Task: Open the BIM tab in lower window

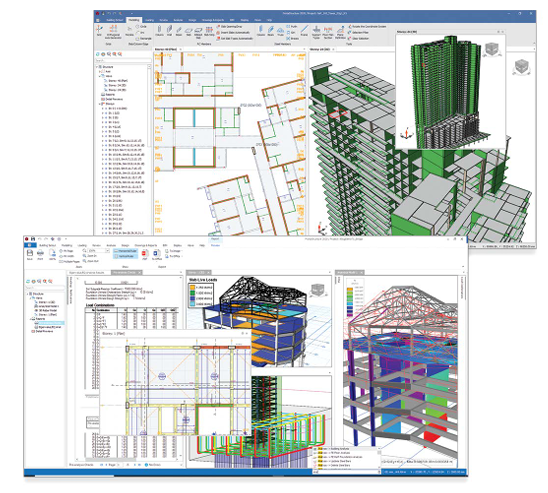Action: pyautogui.click(x=165, y=245)
